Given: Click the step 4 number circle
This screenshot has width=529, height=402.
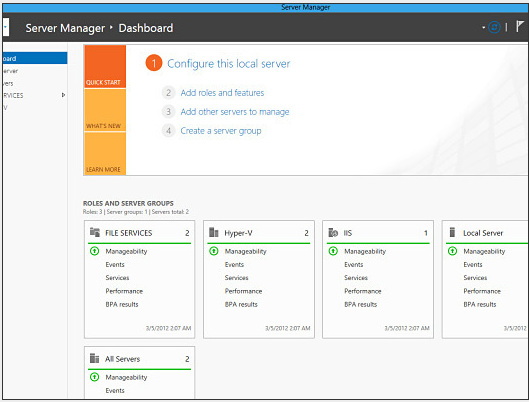Looking at the screenshot, I should point(168,131).
